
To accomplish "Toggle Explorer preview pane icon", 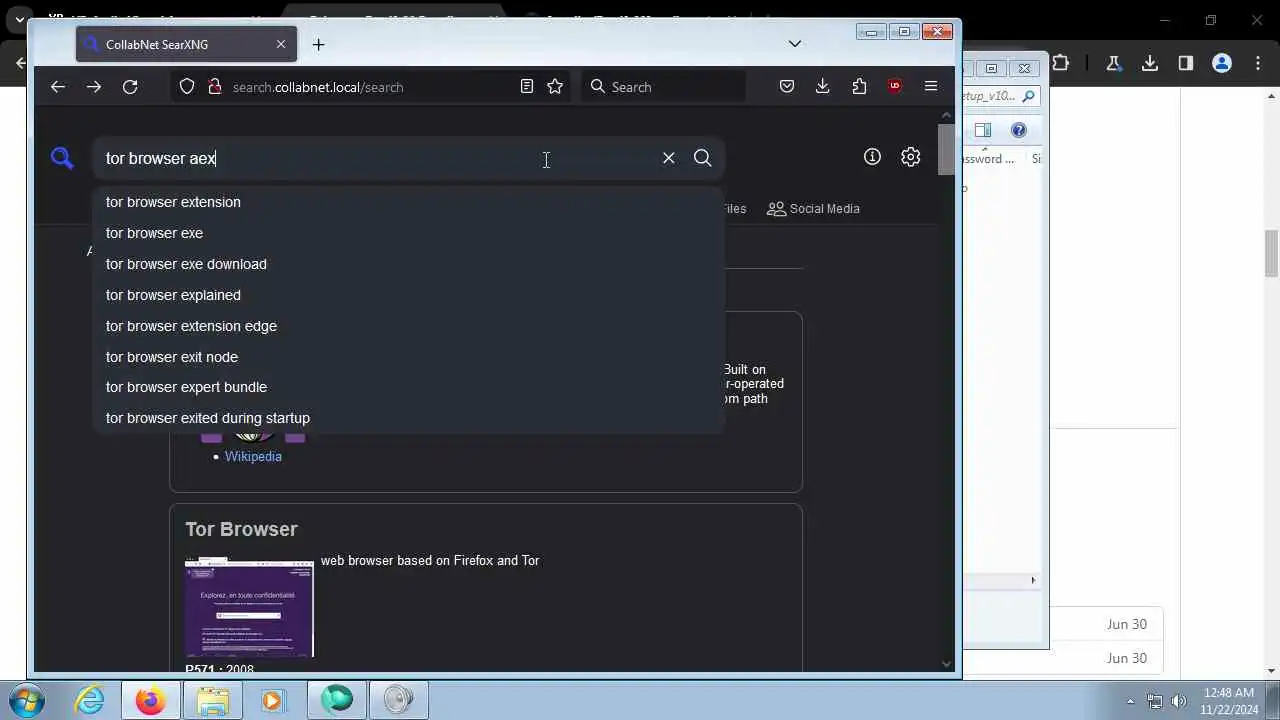I will [983, 130].
